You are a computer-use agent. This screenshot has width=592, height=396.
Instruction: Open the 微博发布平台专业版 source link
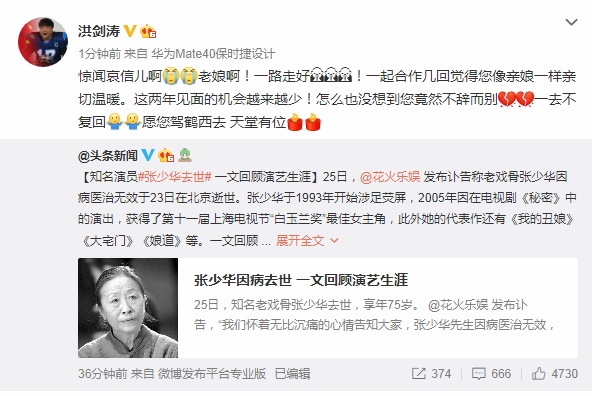212,374
